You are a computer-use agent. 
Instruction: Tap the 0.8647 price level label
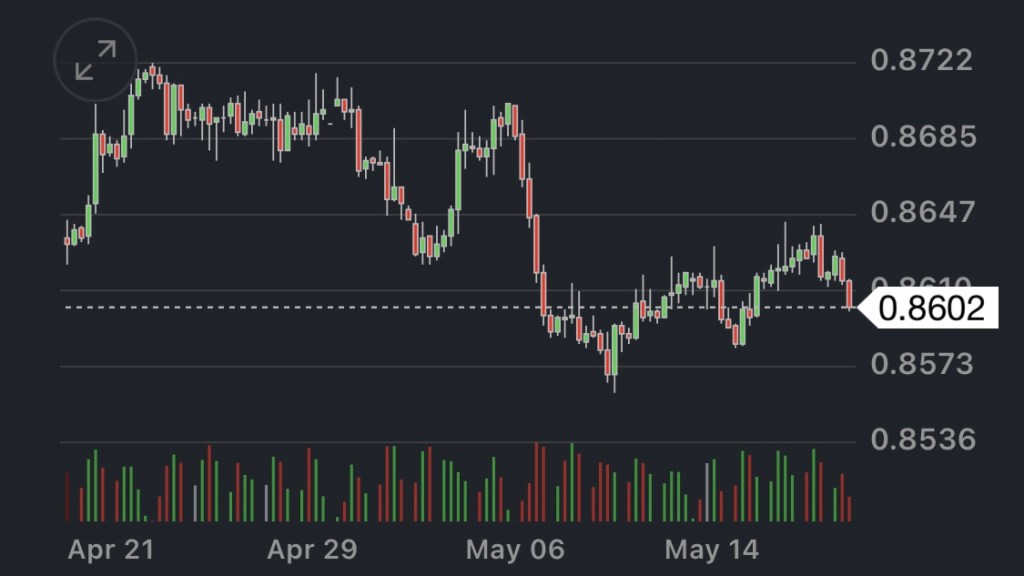coord(921,212)
